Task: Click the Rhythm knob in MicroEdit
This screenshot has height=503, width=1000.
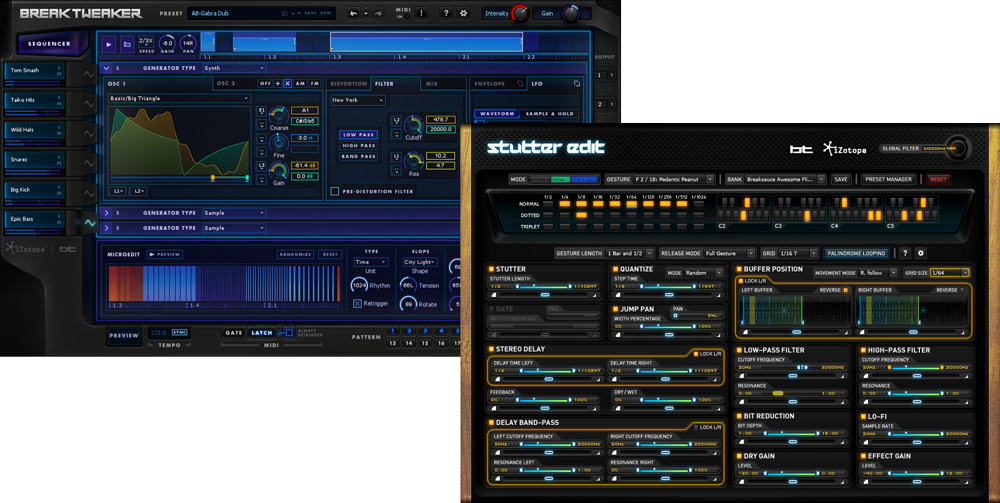Action: click(359, 286)
